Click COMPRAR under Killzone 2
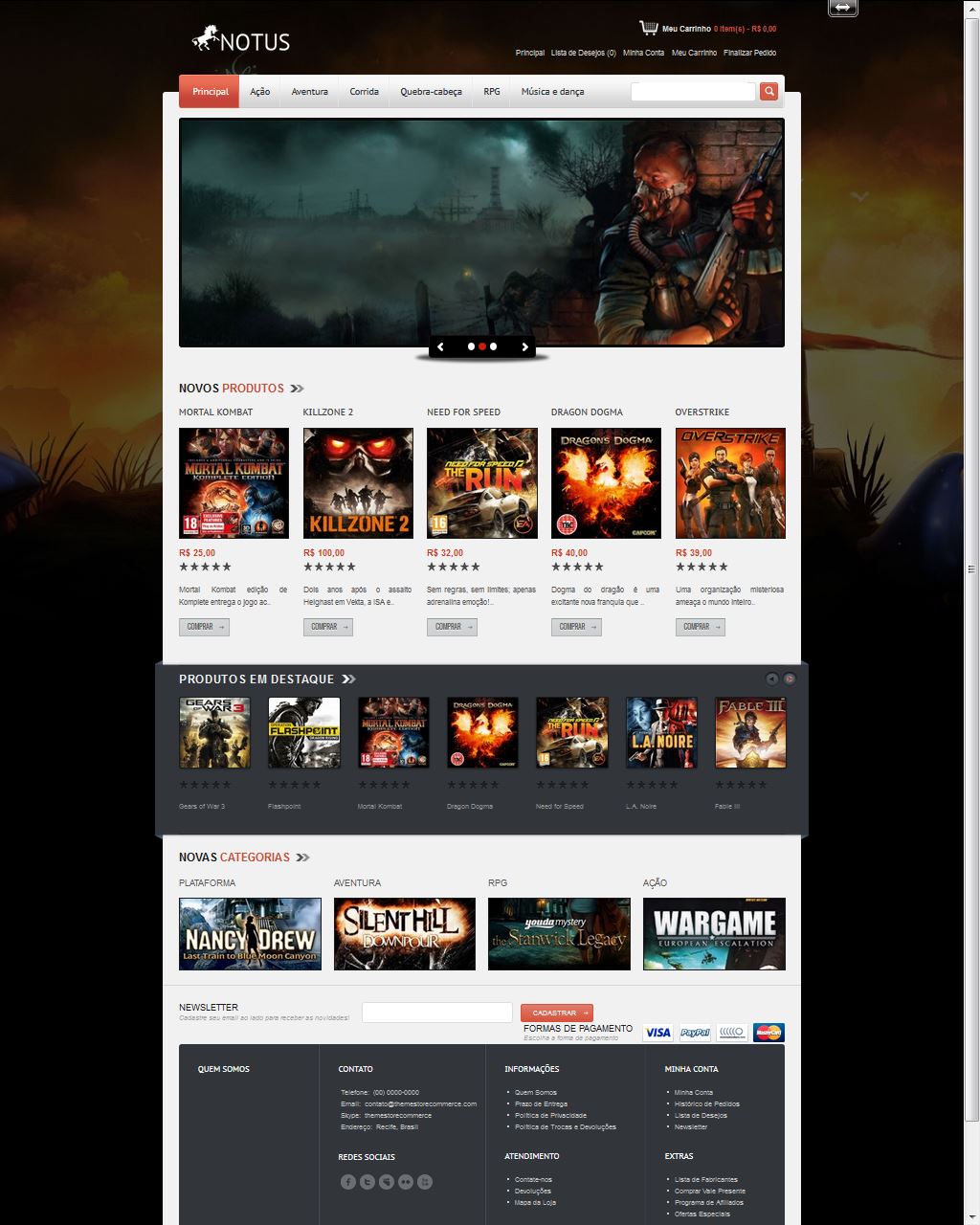Viewport: 980px width, 1225px height. point(328,627)
